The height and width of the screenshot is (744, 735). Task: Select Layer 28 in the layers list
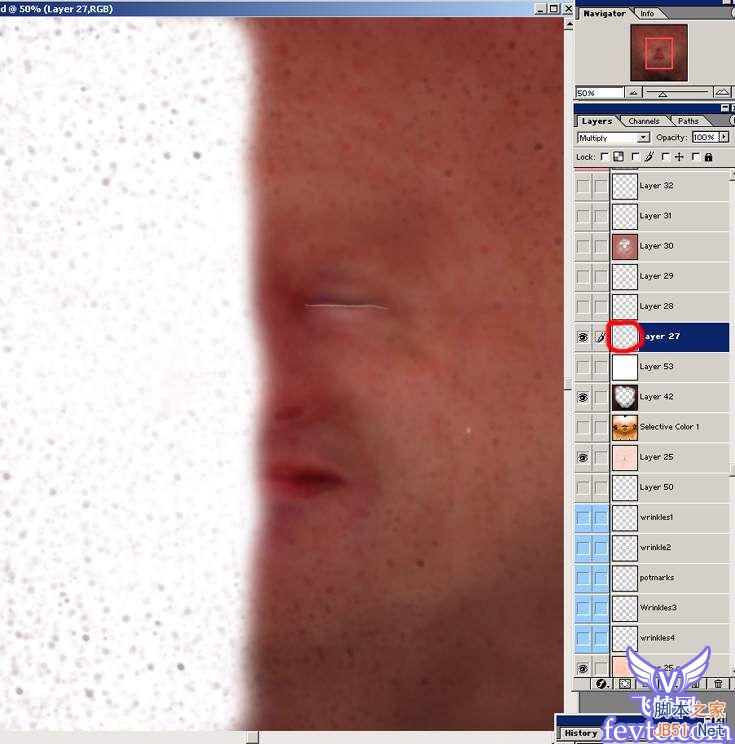(x=670, y=307)
